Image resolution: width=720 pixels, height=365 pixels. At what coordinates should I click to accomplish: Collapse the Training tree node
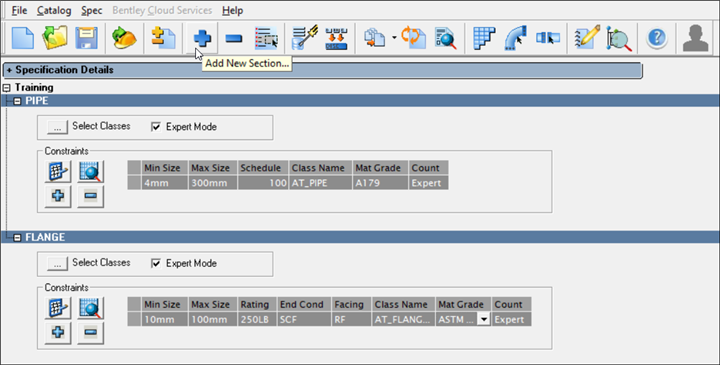tap(6, 87)
